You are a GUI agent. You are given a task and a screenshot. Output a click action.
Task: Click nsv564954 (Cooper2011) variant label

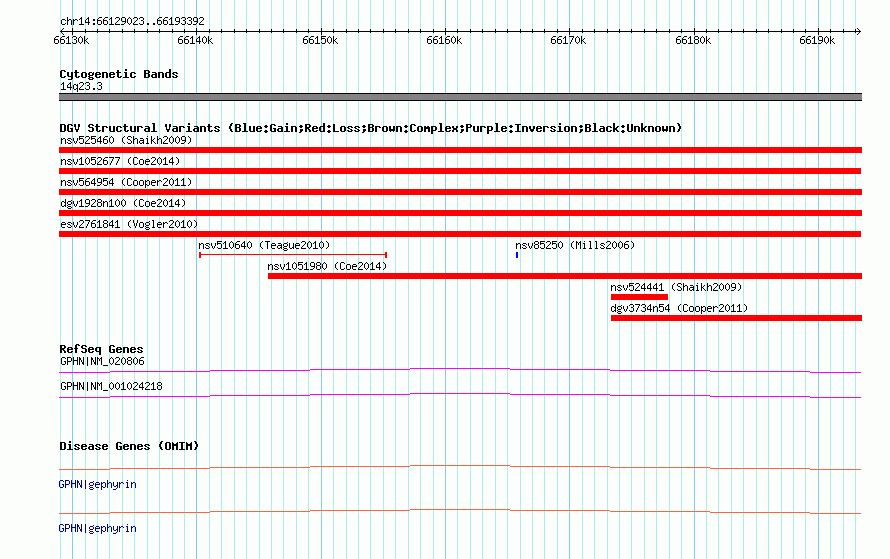[126, 182]
